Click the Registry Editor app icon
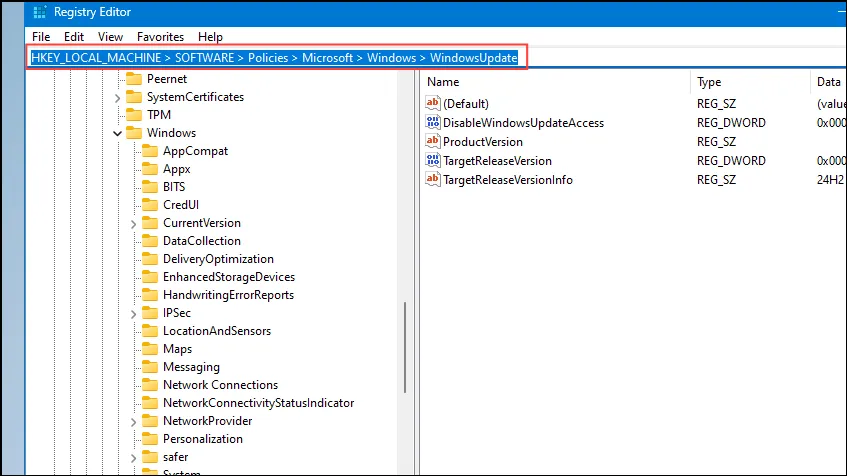This screenshot has width=847, height=476. click(39, 12)
